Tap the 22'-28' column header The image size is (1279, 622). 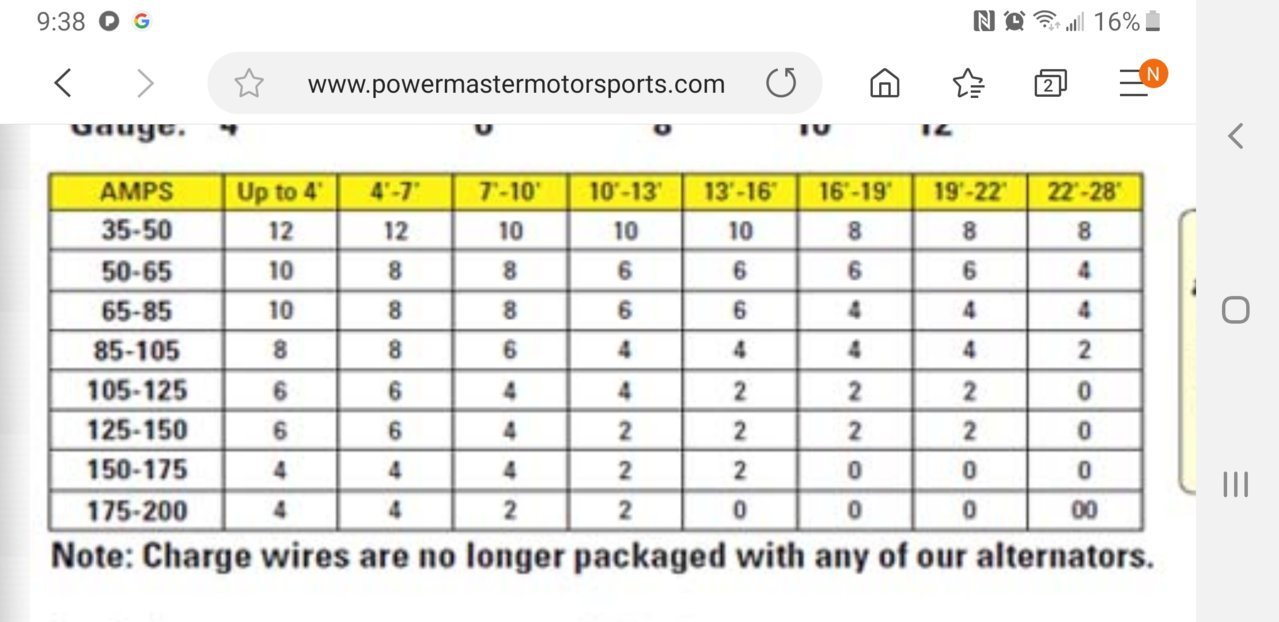pyautogui.click(x=1084, y=191)
